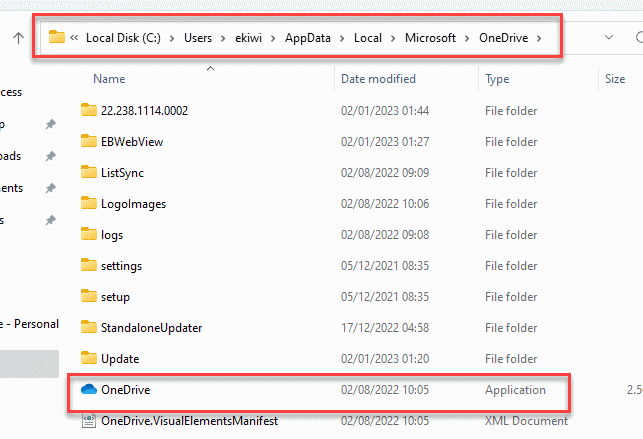The height and width of the screenshot is (439, 643).
Task: Go to AppData breadcrumb
Action: 308,38
